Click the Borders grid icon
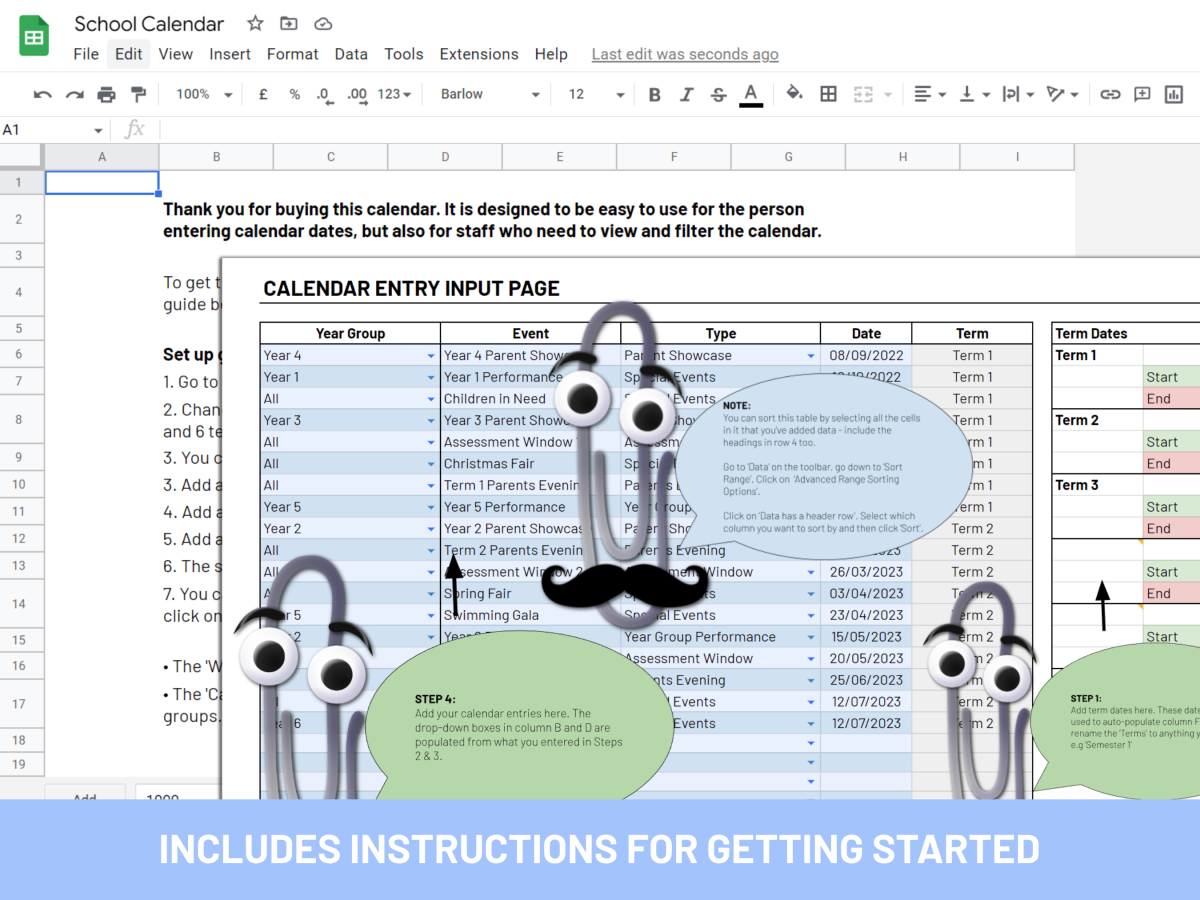The width and height of the screenshot is (1200, 900). tap(828, 94)
